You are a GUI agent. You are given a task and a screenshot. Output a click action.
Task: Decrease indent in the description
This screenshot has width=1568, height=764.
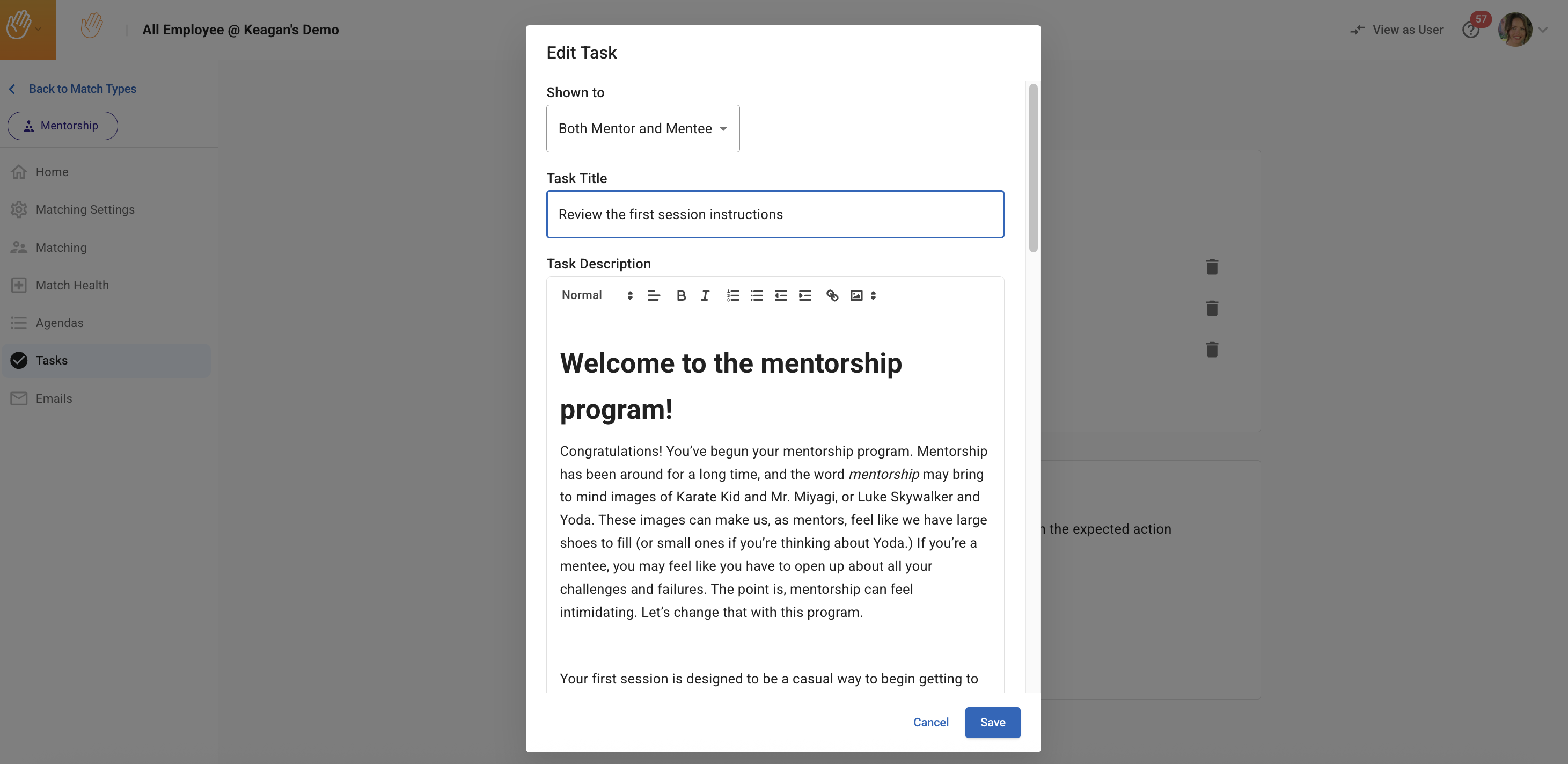pos(780,295)
